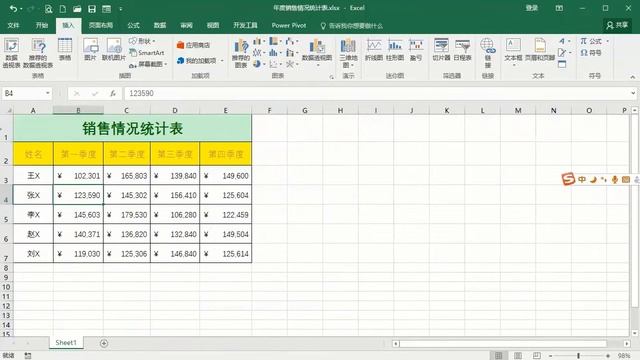This screenshot has width=640, height=360.
Task: Switch to the Home (开始) tab
Action: point(41,25)
